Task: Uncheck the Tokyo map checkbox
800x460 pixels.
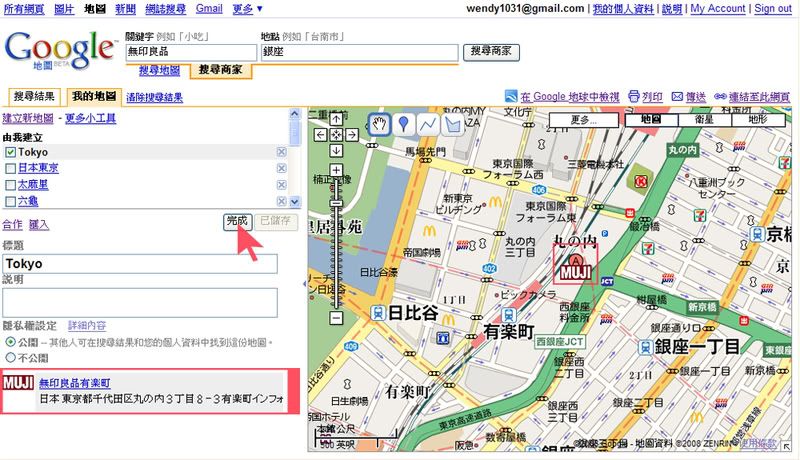Action: tap(10, 152)
